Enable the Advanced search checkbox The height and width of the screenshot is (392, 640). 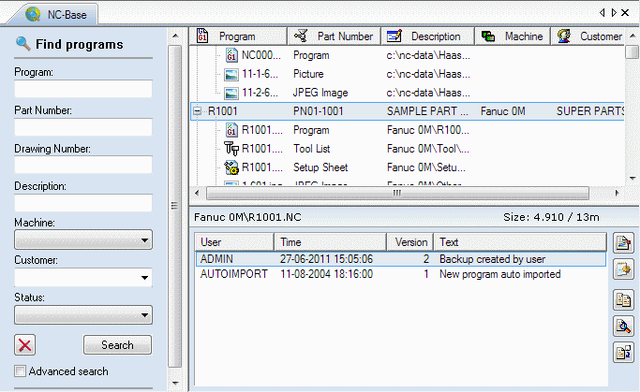click(x=20, y=371)
